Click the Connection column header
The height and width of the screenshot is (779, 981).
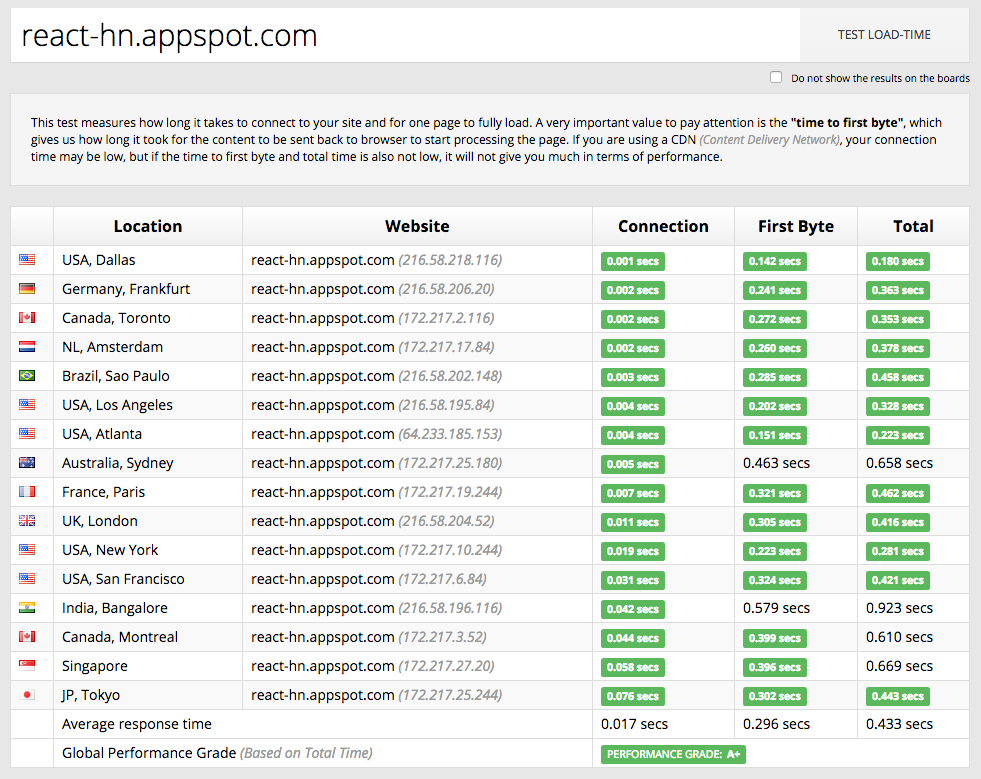663,226
